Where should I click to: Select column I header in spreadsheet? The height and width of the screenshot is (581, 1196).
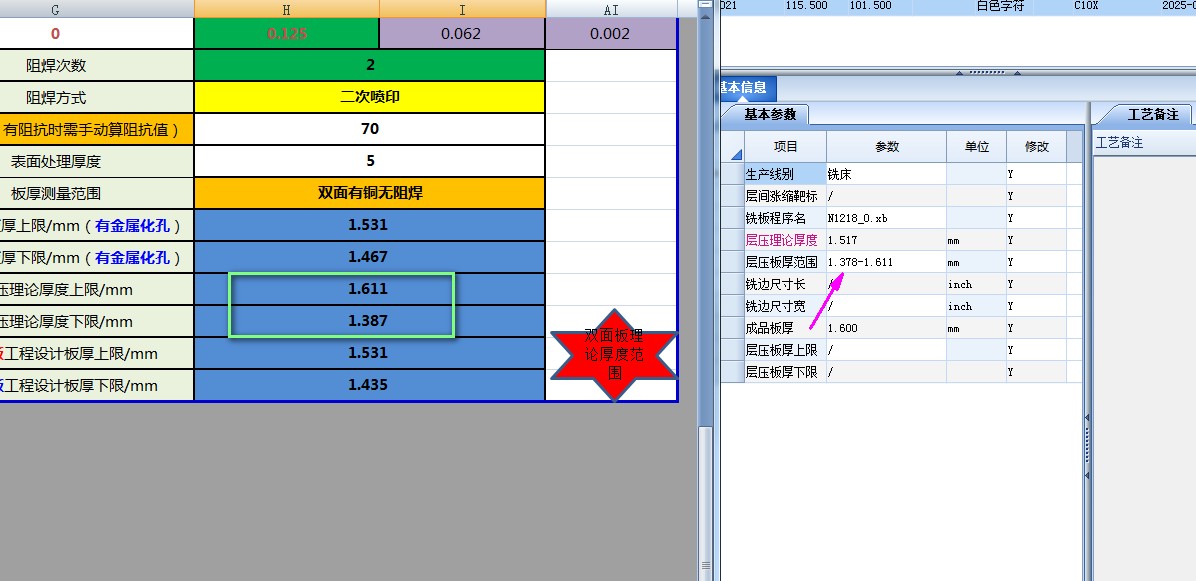tap(462, 9)
